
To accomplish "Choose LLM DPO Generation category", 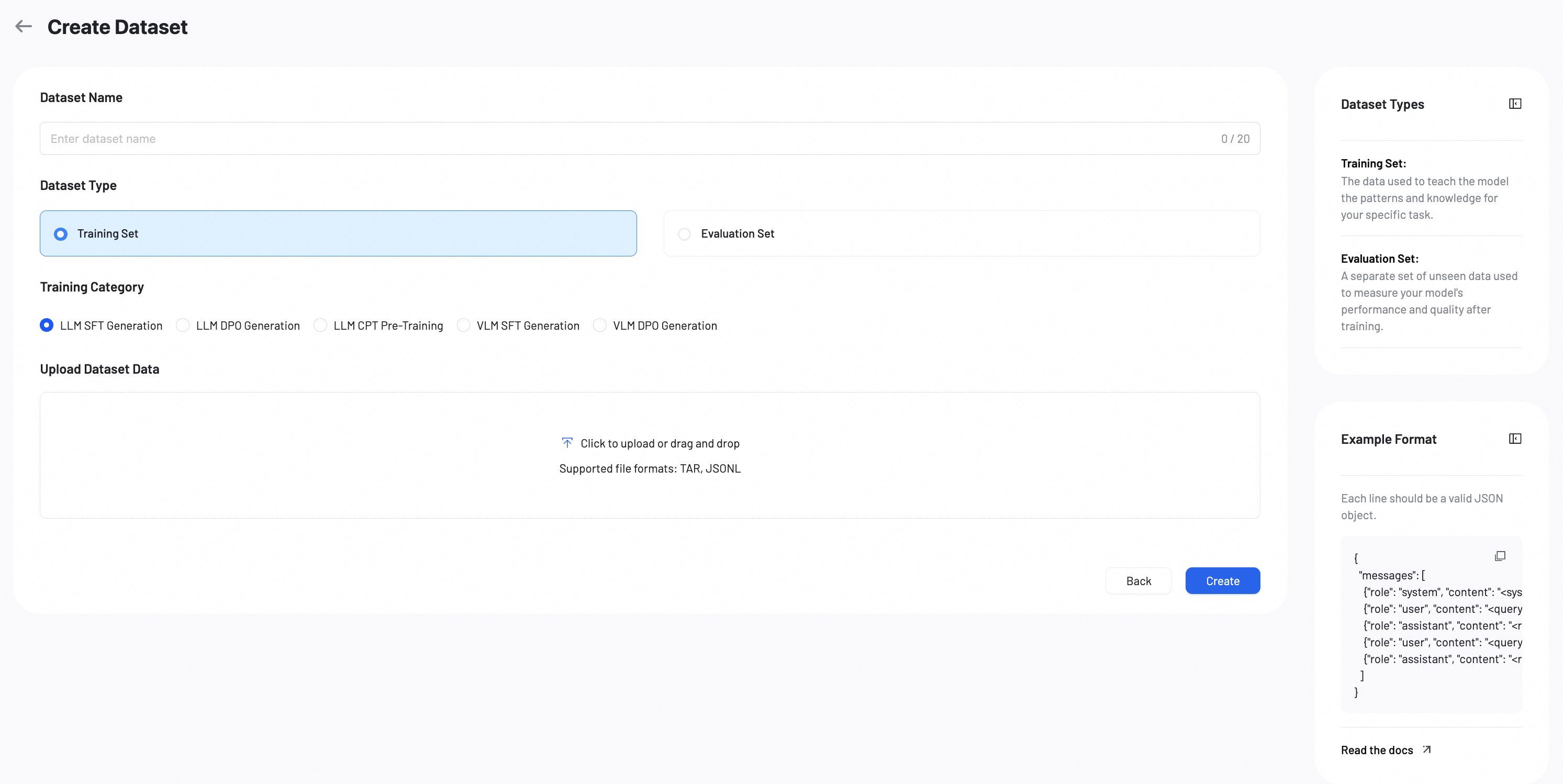I will pos(238,325).
